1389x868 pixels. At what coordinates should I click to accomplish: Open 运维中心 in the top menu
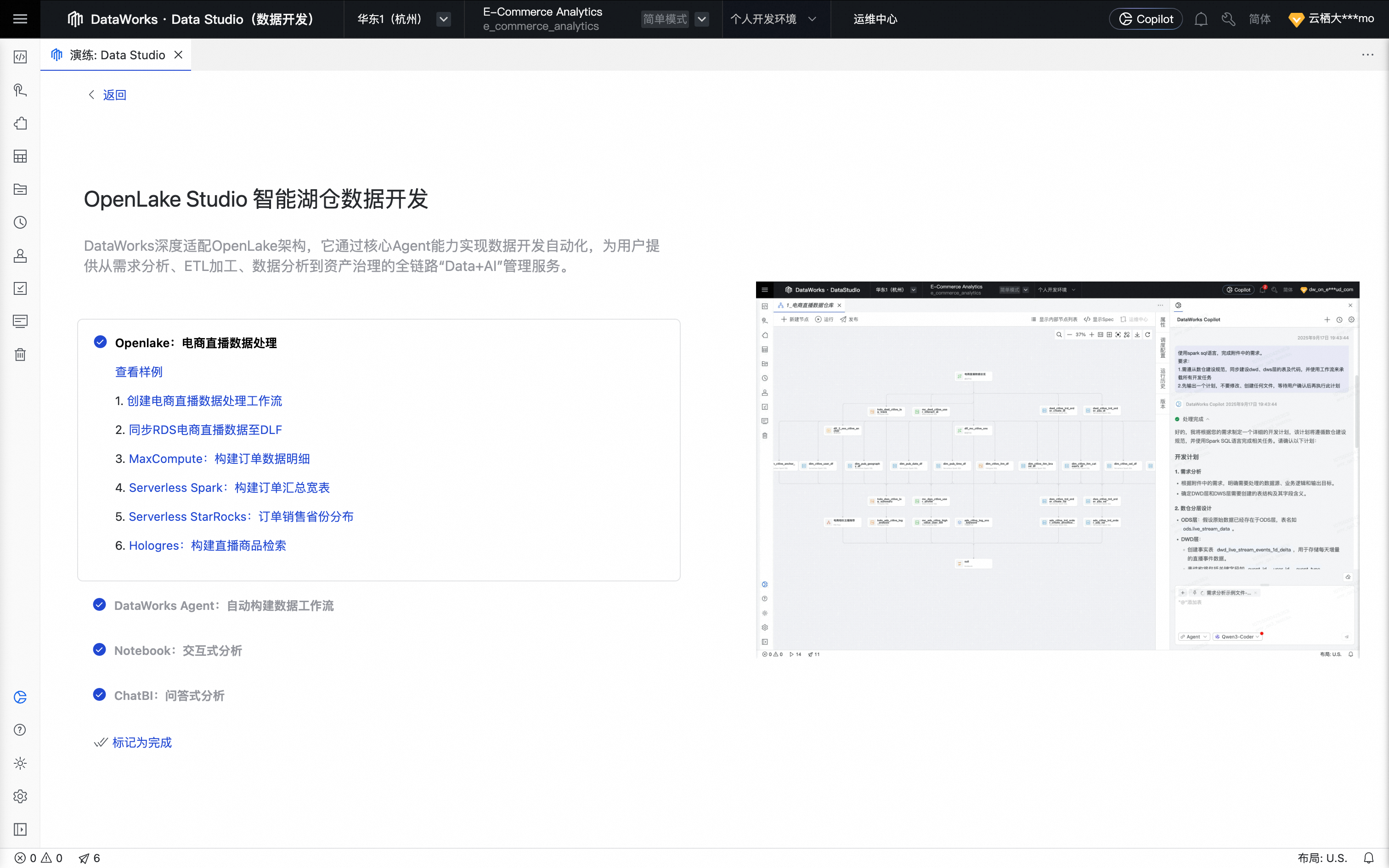tap(875, 19)
